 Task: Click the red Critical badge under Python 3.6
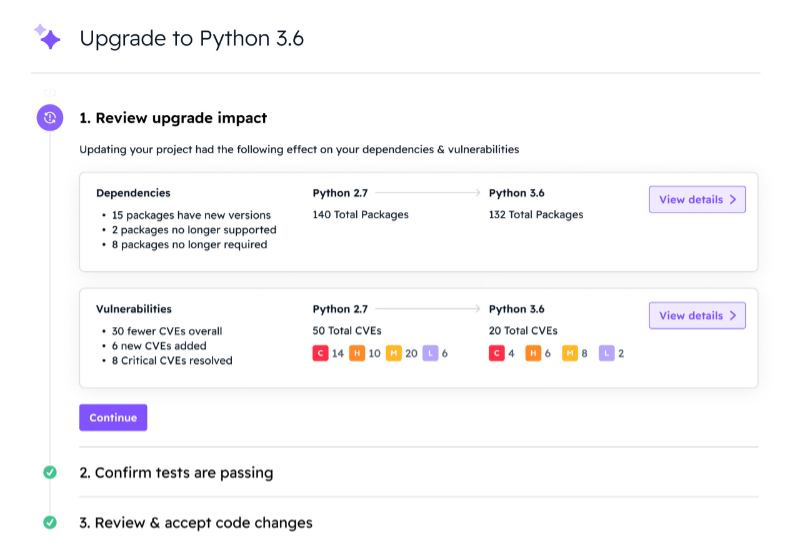(x=496, y=353)
